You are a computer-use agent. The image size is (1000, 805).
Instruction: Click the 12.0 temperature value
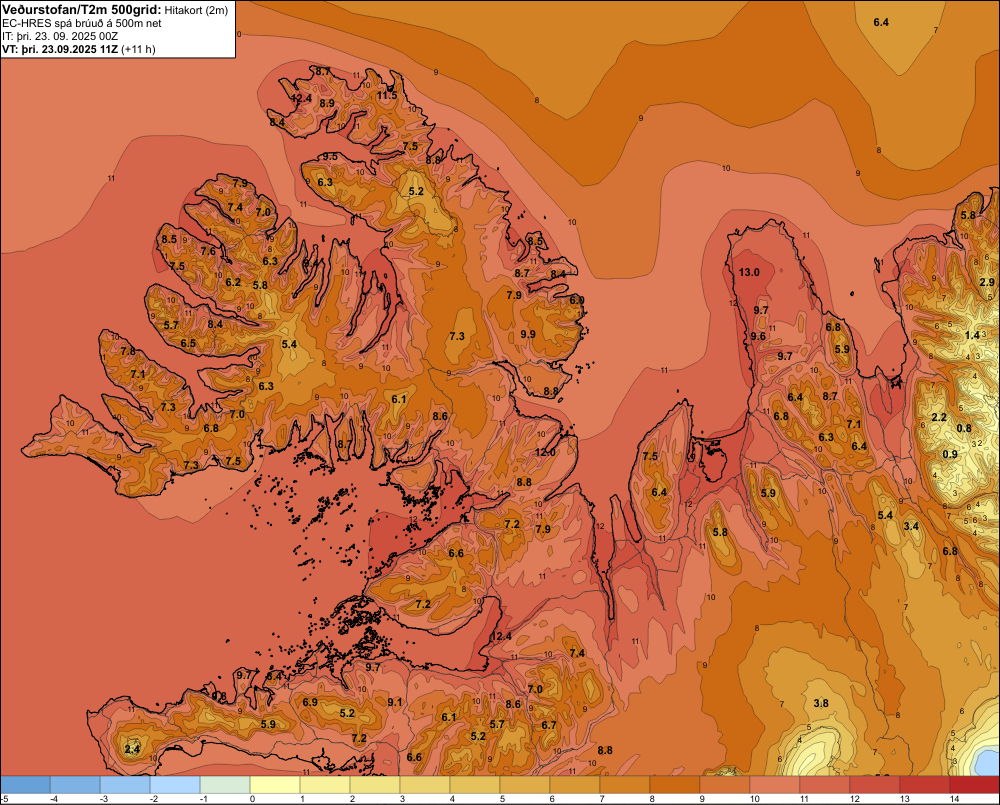pyautogui.click(x=545, y=452)
